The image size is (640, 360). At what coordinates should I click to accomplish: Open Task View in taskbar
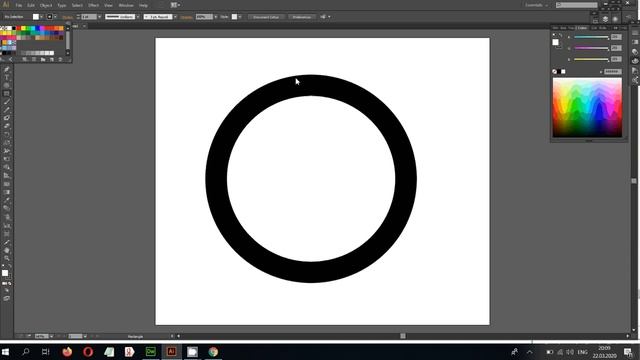coord(45,352)
